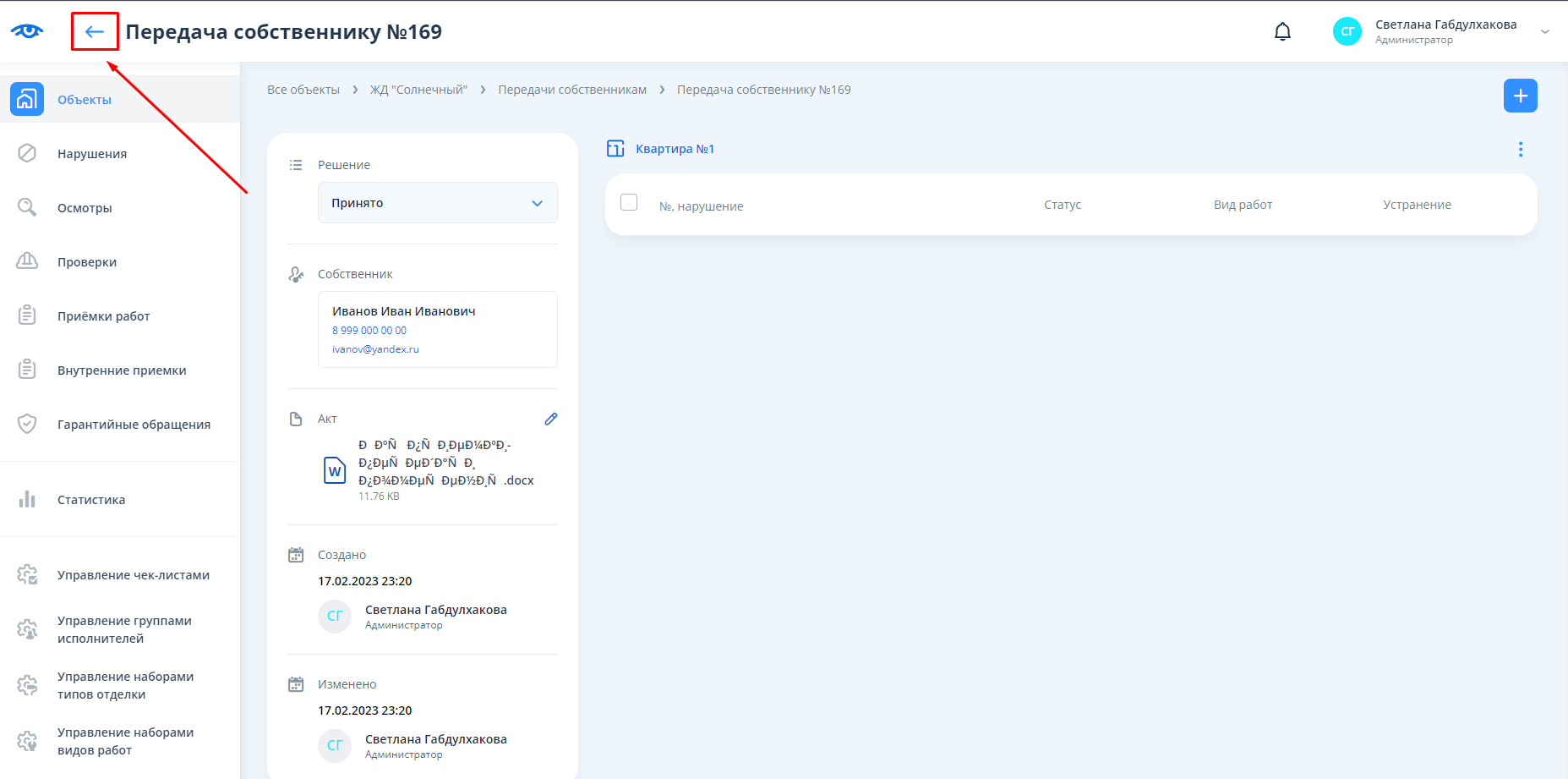Go to Передачи собственникам breadcrumb
Viewport: 1568px width, 779px height.
[572, 90]
